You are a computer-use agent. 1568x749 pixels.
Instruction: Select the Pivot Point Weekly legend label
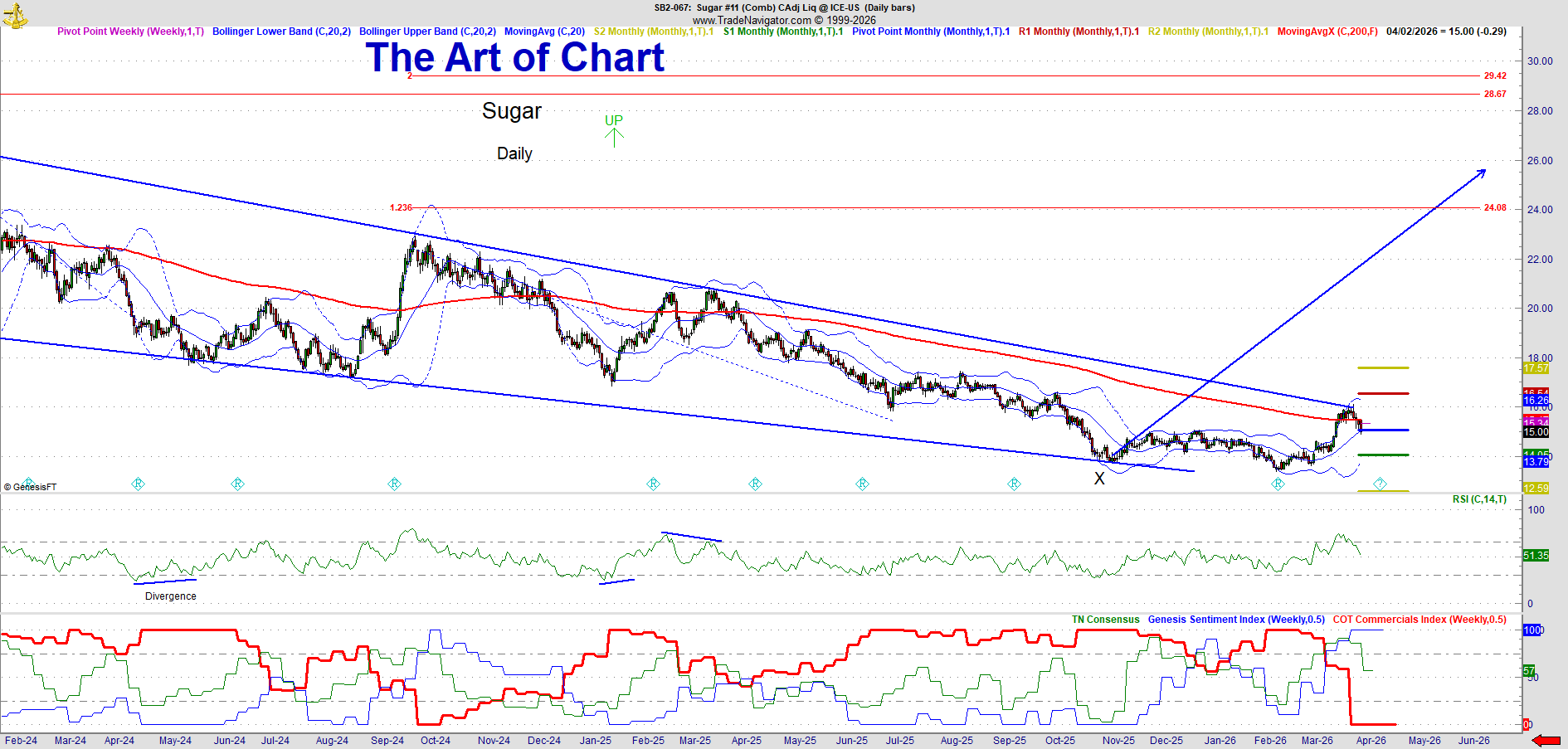click(130, 32)
